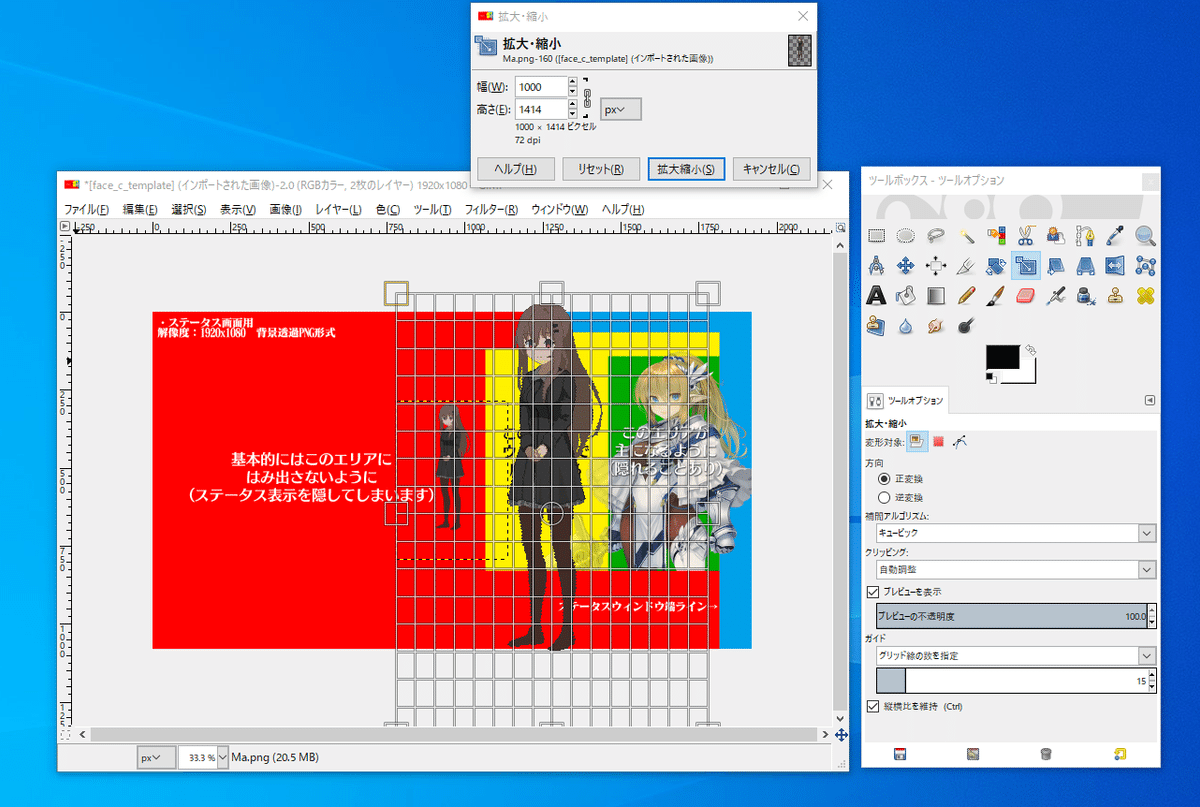
Task: Toggle quick mask at canvas bottom-left
Action: (66, 734)
